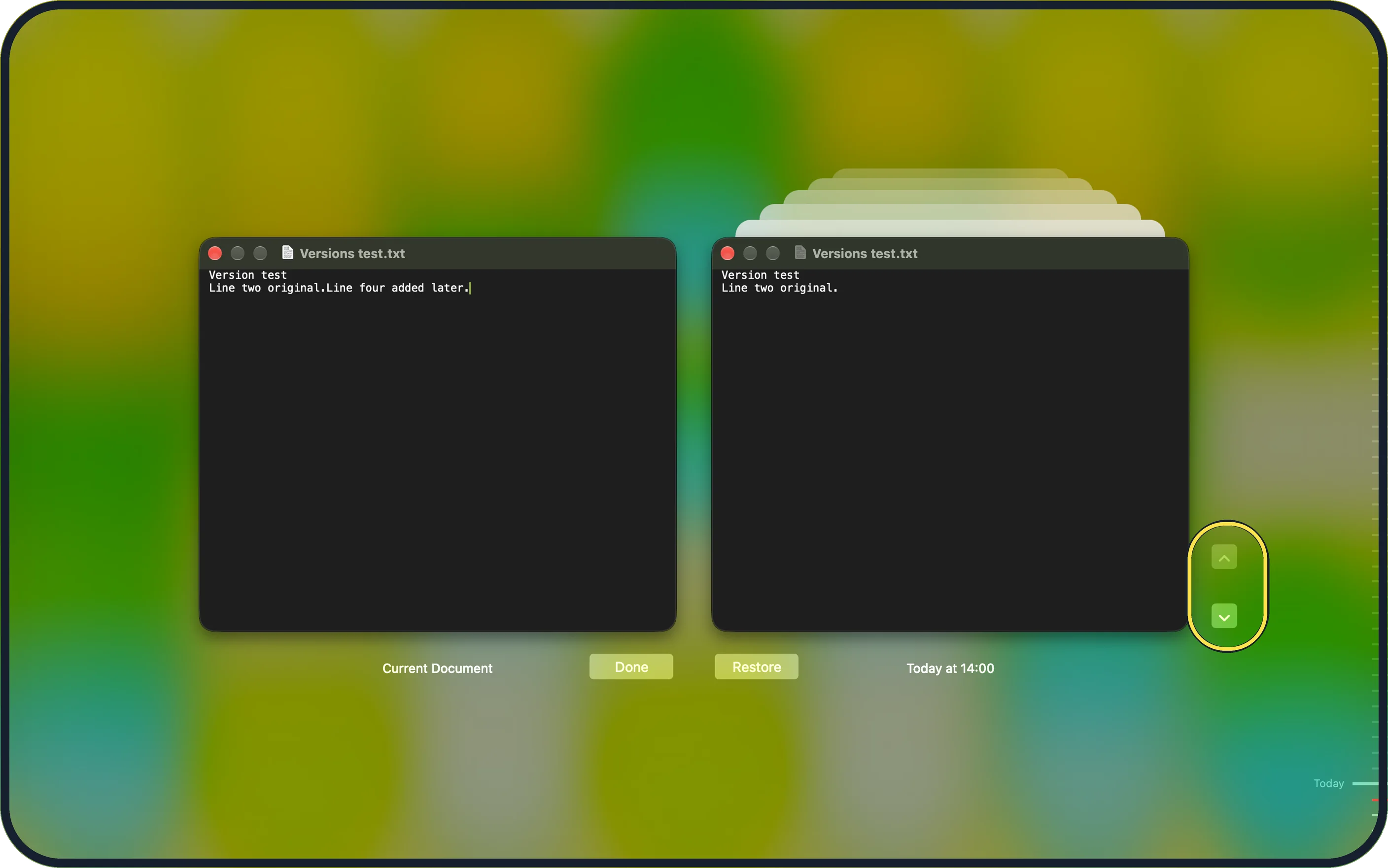Viewport: 1388px width, 868px height.
Task: Select the older version window stacked directly behind
Action: [950, 229]
